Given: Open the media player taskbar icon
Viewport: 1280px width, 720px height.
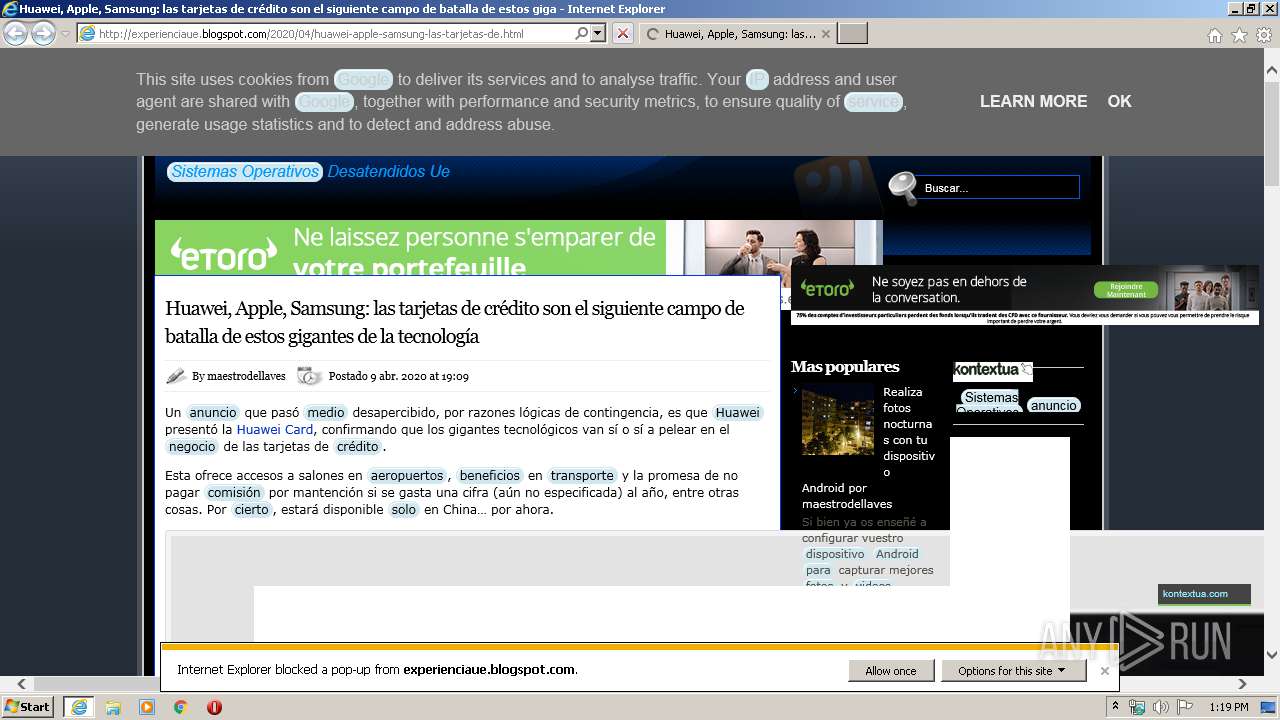Looking at the screenshot, I should (x=147, y=707).
